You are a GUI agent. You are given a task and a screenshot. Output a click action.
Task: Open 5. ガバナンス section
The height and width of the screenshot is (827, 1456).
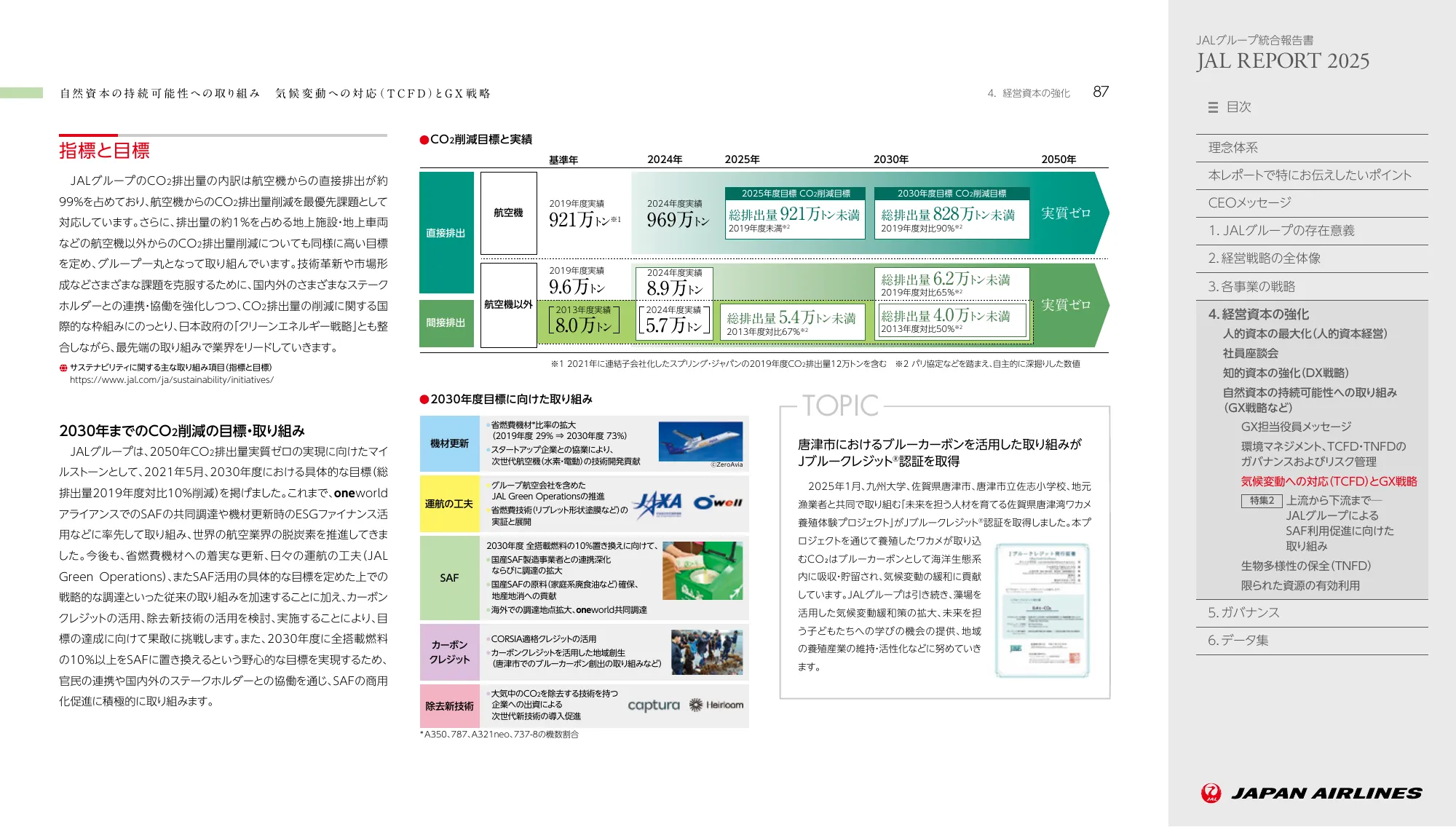1312,613
